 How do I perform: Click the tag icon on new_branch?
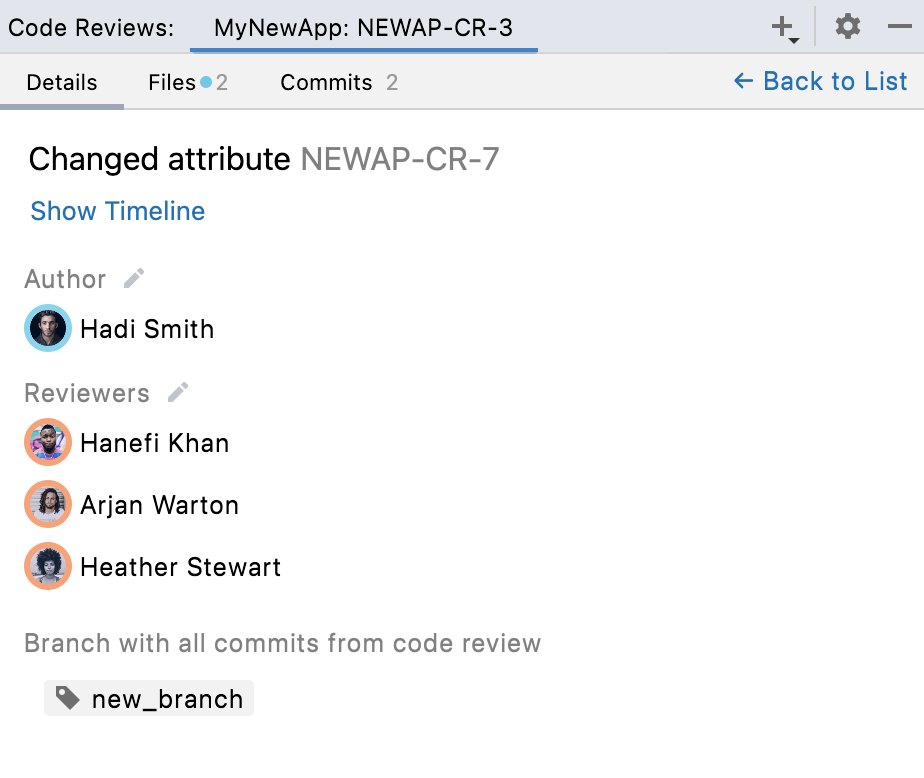click(x=68, y=699)
